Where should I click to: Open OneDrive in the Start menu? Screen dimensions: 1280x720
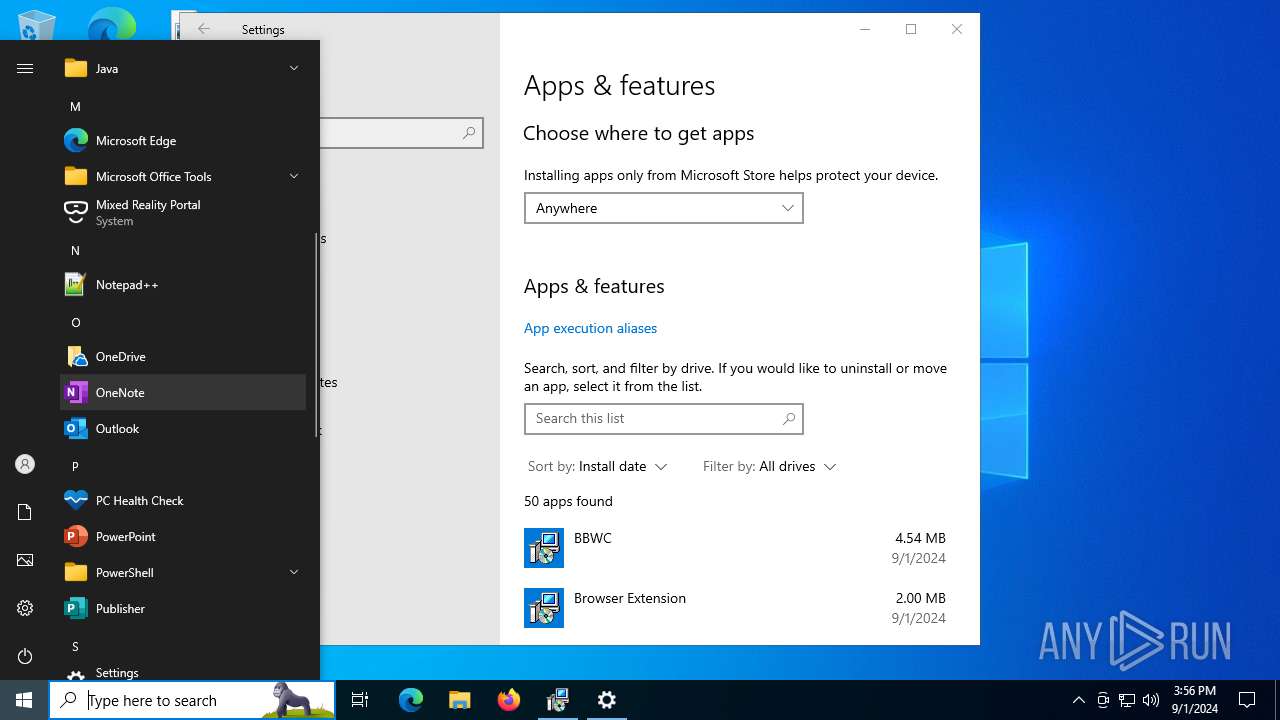pos(183,357)
